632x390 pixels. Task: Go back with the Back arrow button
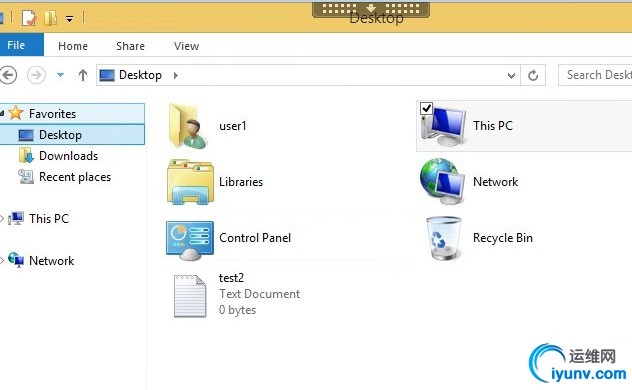(x=8, y=75)
